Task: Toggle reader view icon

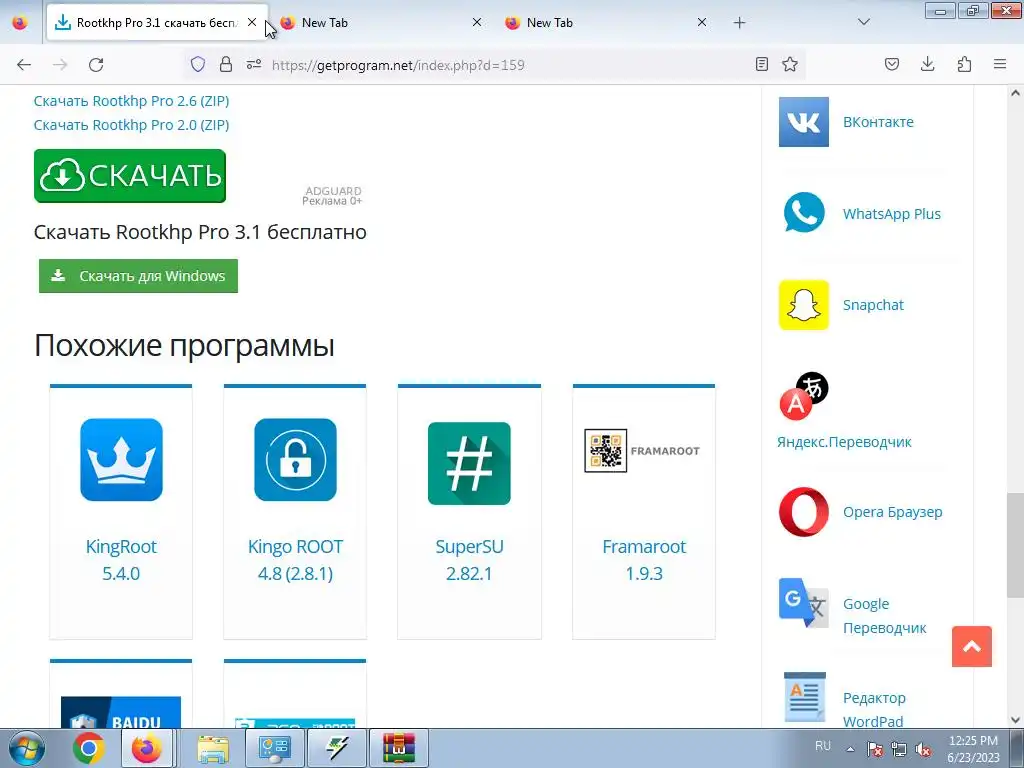Action: point(761,64)
